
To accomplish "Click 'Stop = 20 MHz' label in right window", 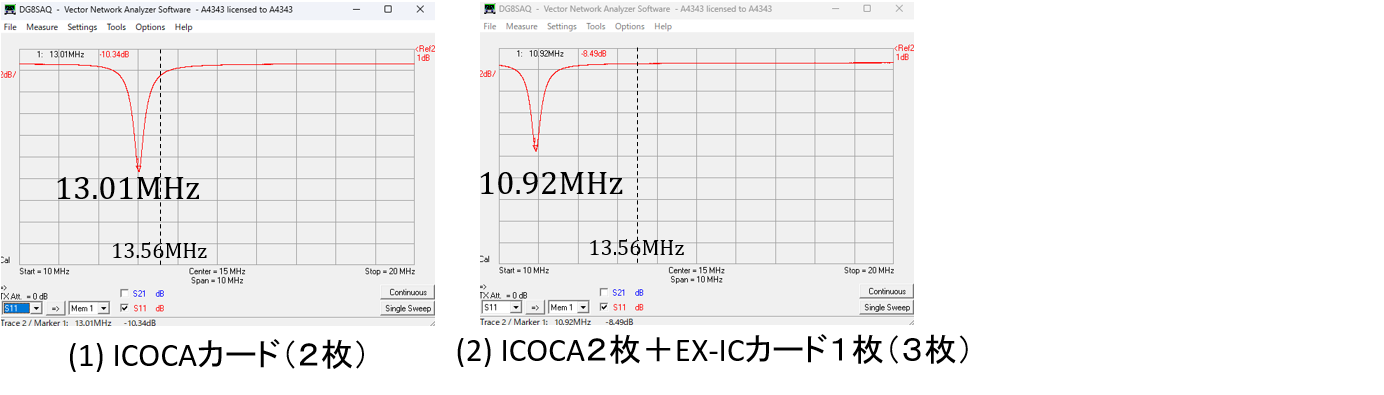I will [x=869, y=270].
